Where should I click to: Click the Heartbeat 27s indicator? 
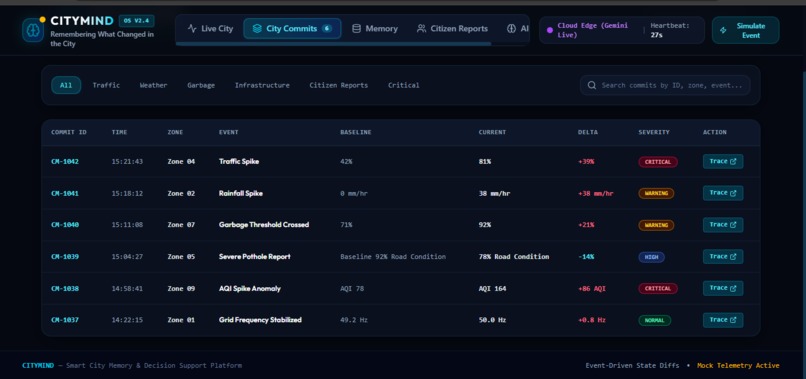[x=670, y=30]
